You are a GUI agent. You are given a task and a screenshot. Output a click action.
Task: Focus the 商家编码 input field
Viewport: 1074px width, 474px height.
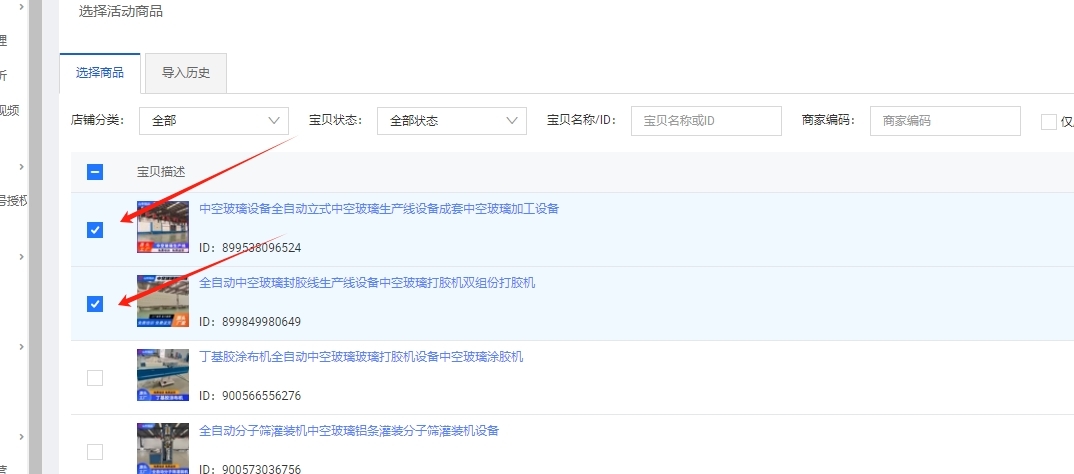(944, 121)
